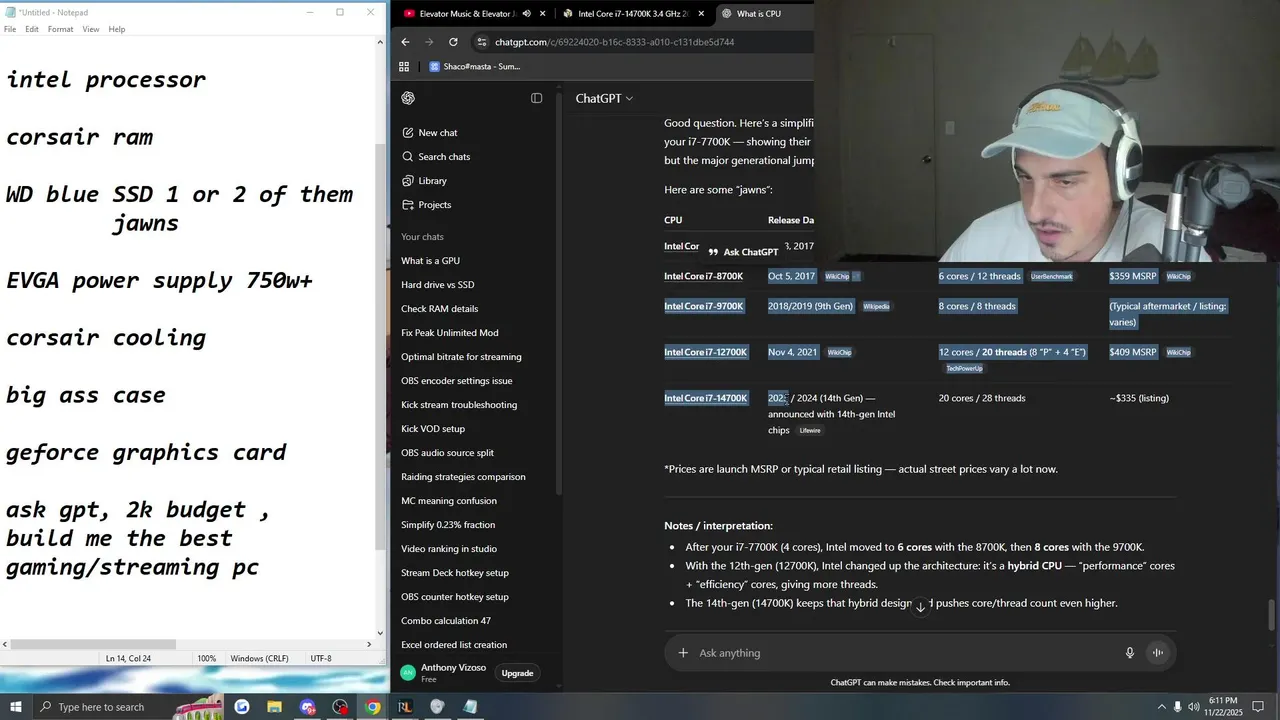Open Notepad Format menu
This screenshot has height=720, width=1280.
tap(60, 29)
